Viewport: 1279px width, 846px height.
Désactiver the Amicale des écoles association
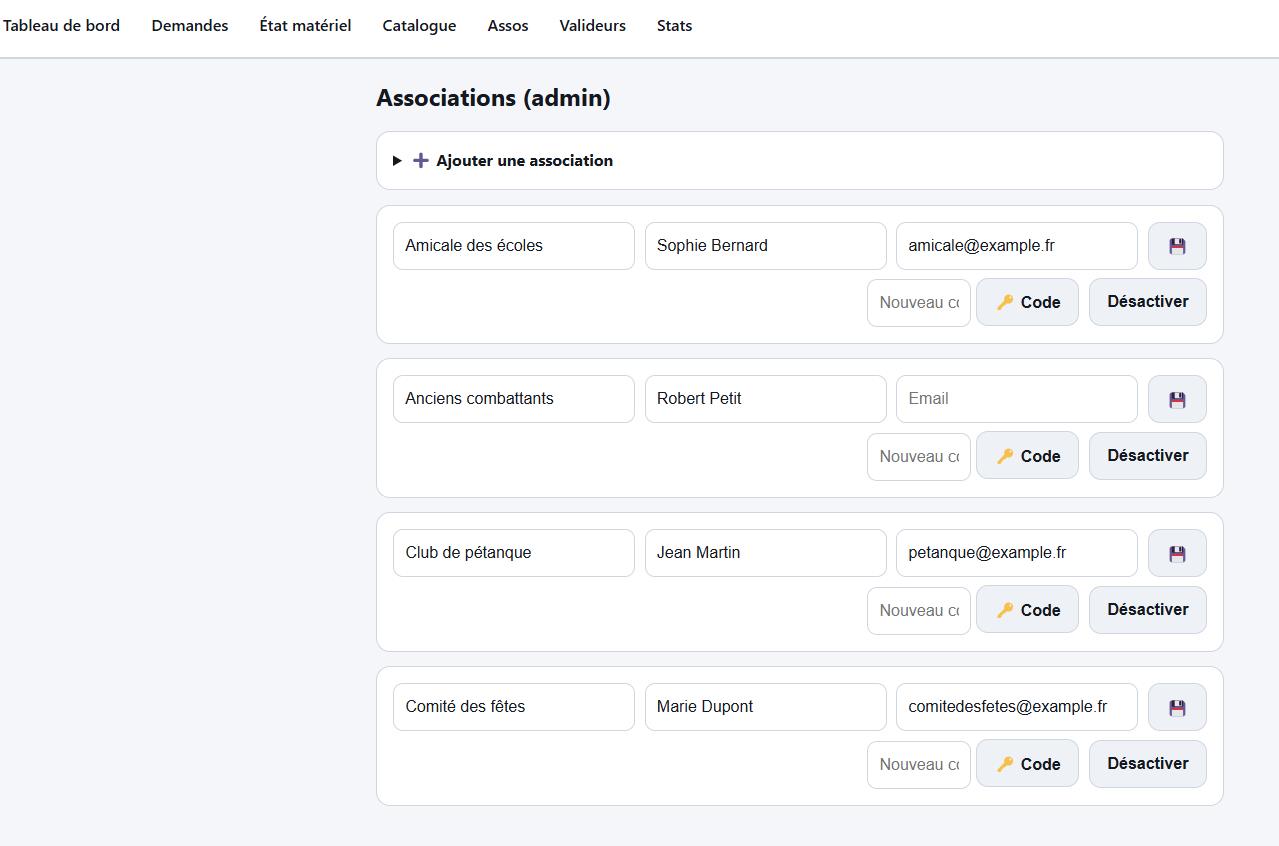point(1148,302)
